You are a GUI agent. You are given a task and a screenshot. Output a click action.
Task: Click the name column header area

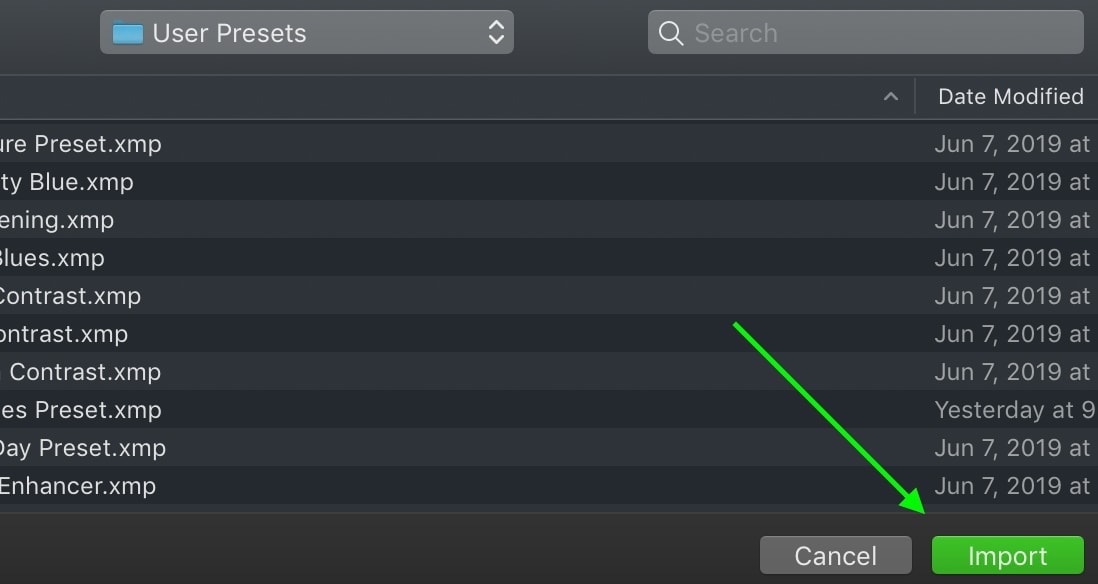point(457,97)
